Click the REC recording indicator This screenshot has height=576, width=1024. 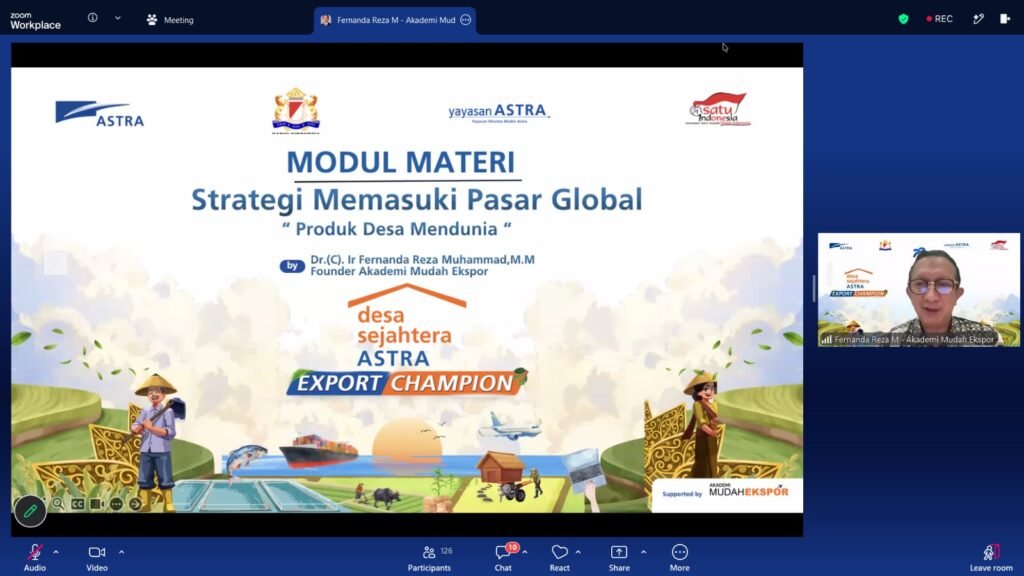coord(939,19)
